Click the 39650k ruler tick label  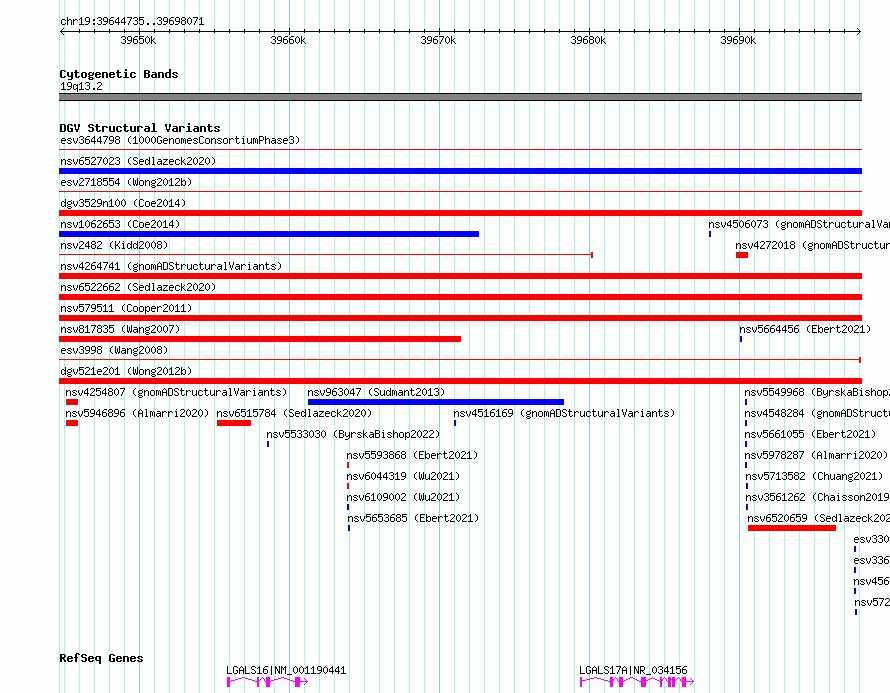138,40
